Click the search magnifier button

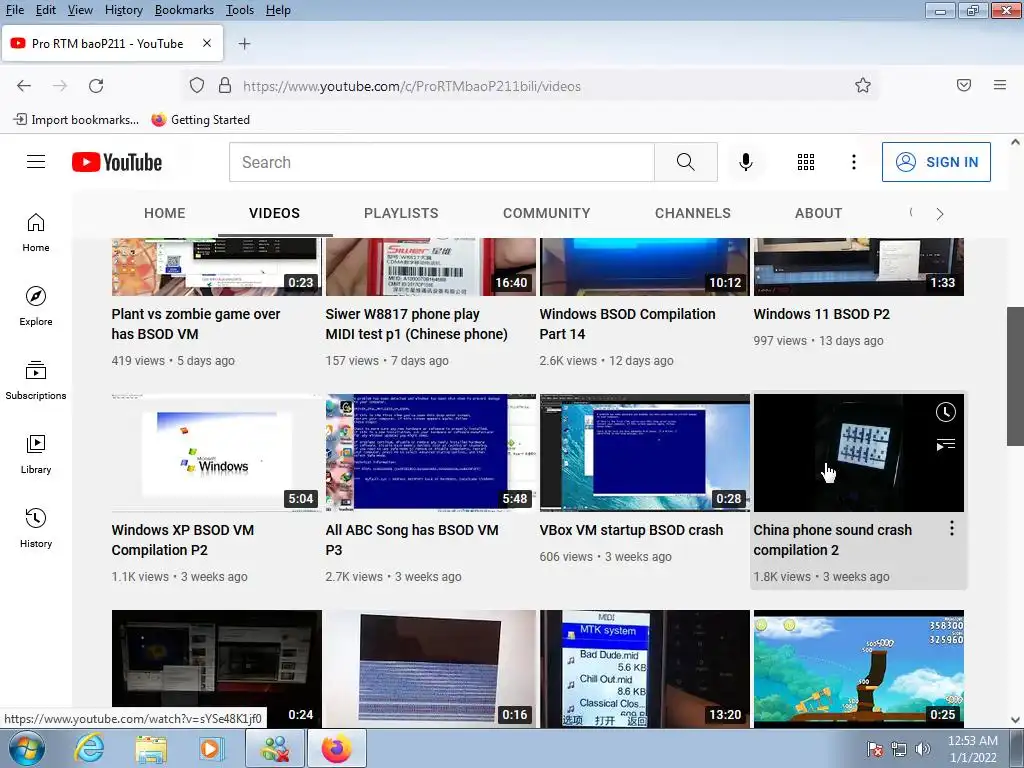tap(686, 162)
